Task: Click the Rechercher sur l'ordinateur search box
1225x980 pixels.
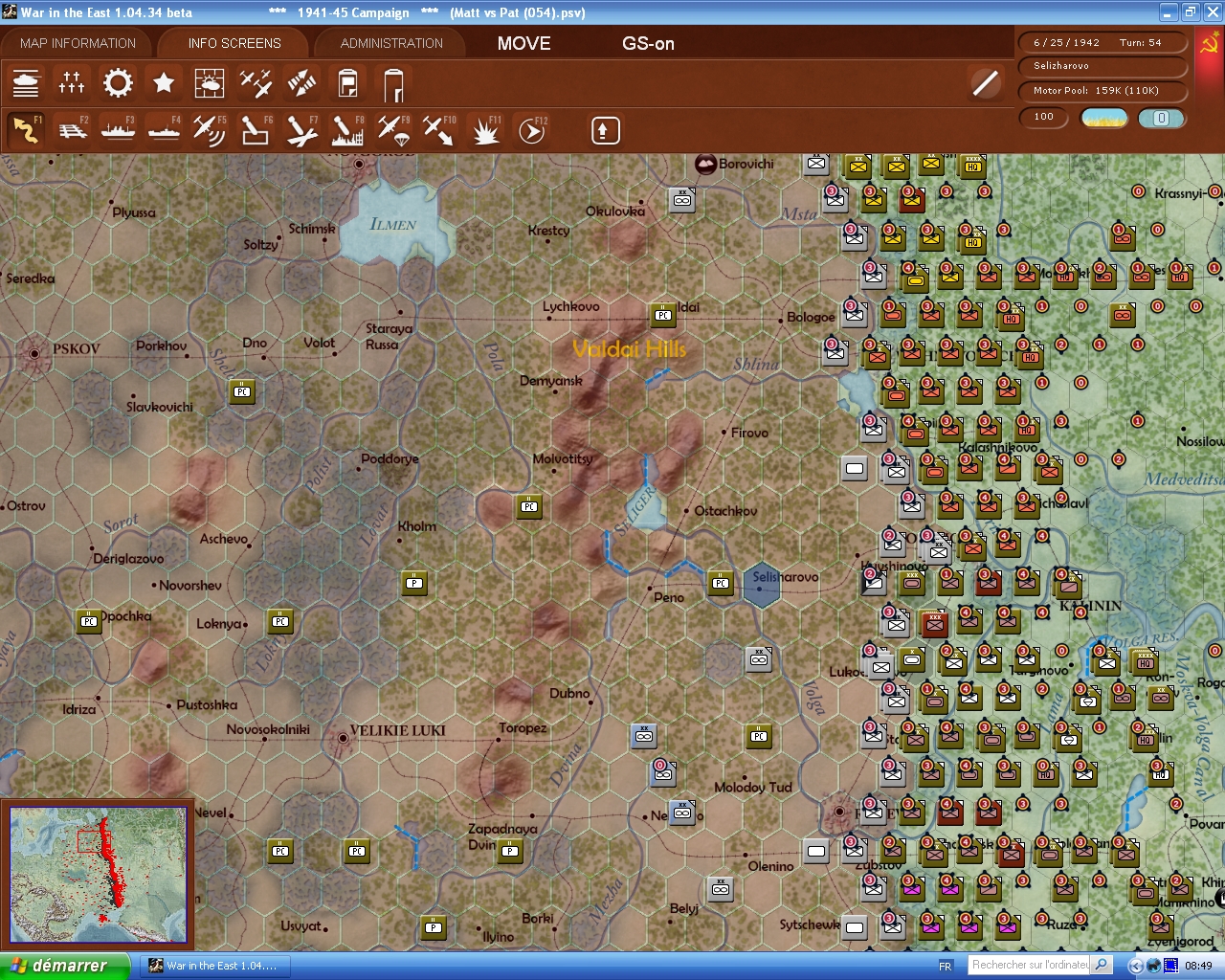Action: [x=1030, y=966]
